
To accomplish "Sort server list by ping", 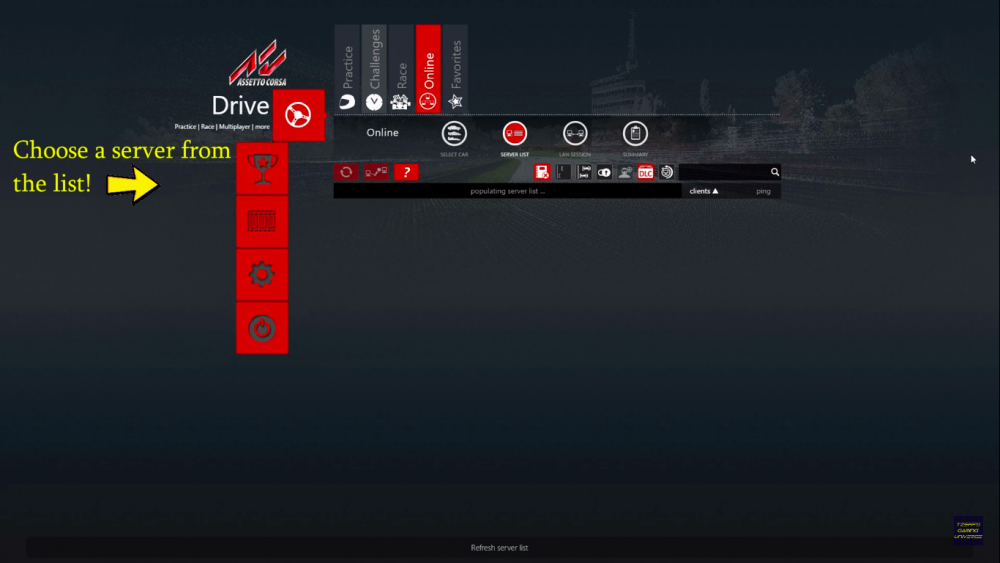I will [763, 191].
